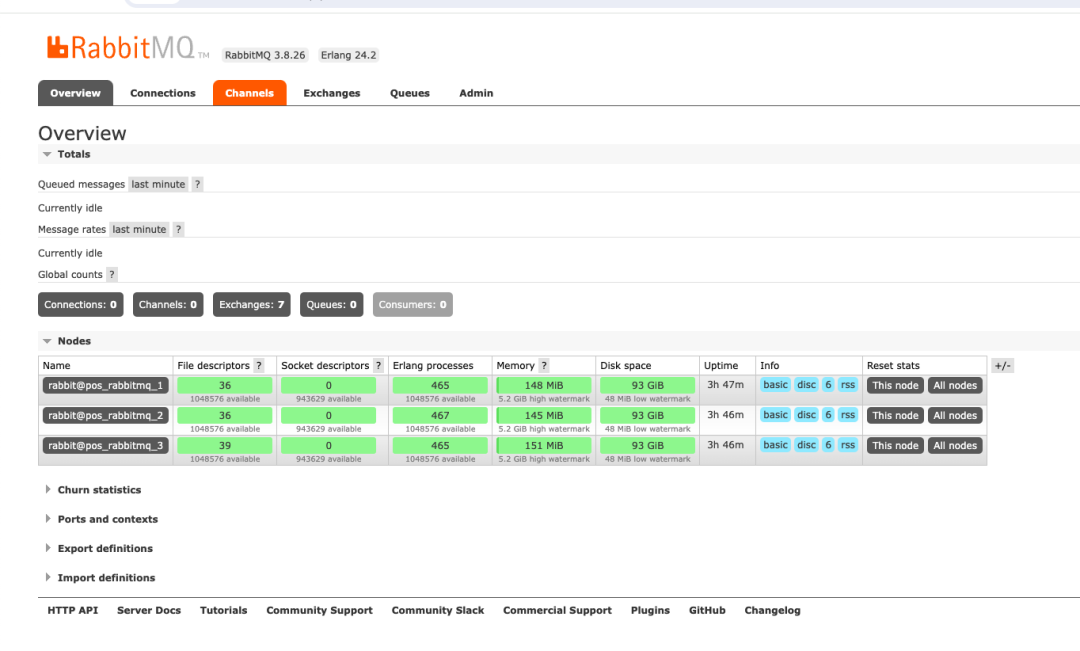This screenshot has height=651, width=1080.
Task: Open Server Docs footer link
Action: click(x=149, y=610)
